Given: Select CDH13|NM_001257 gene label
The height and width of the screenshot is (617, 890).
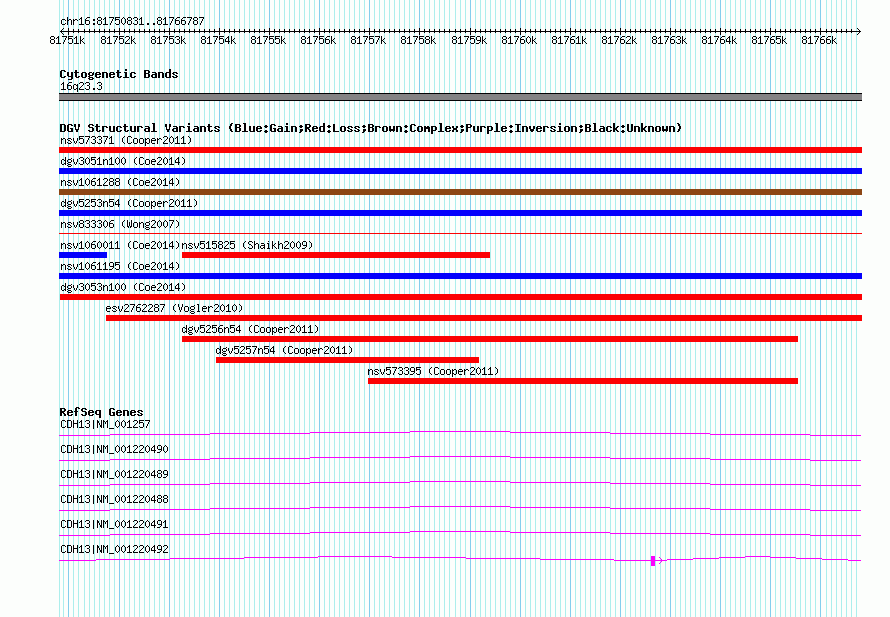Looking at the screenshot, I should 105,424.
